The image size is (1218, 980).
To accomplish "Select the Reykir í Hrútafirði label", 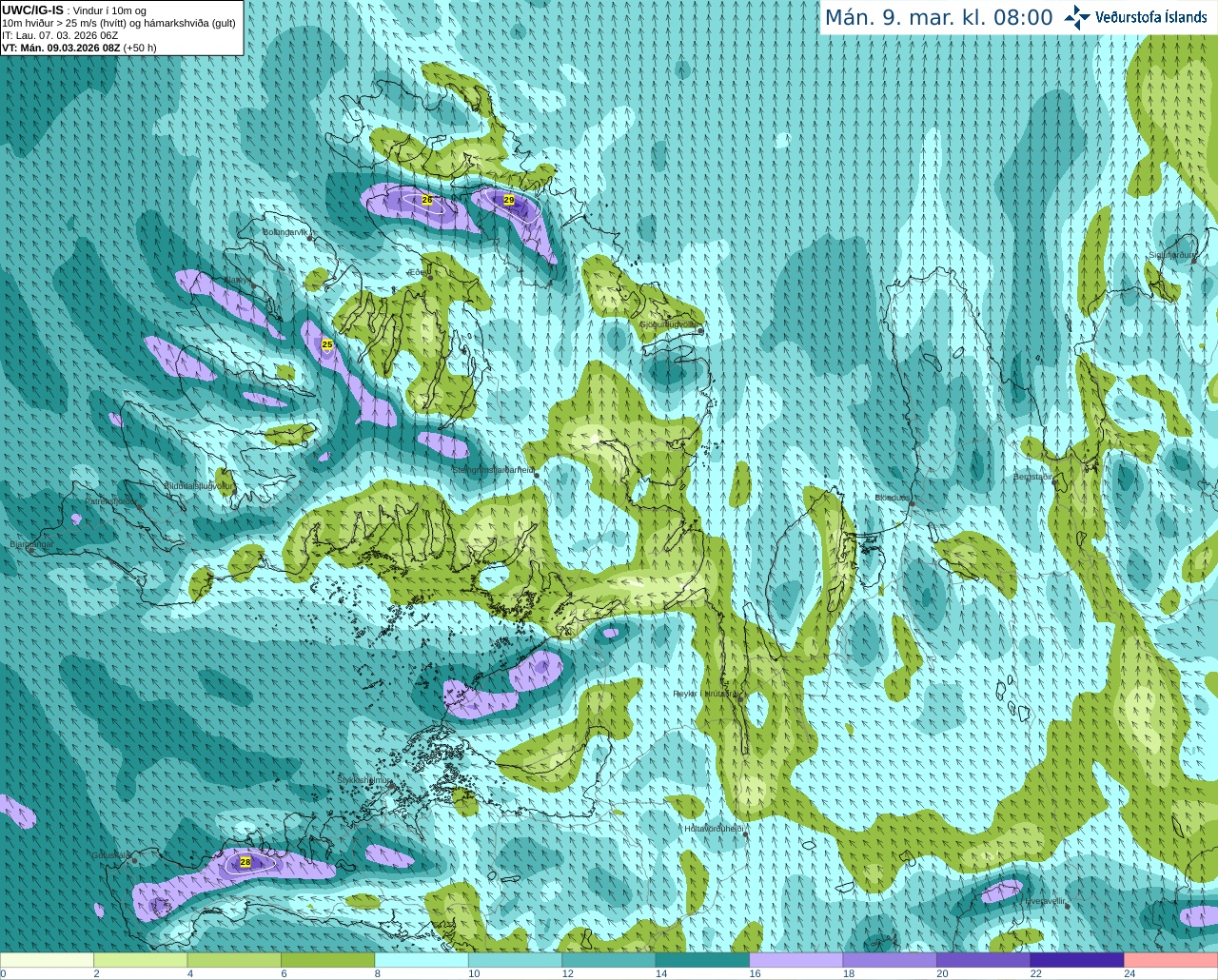I will (706, 694).
